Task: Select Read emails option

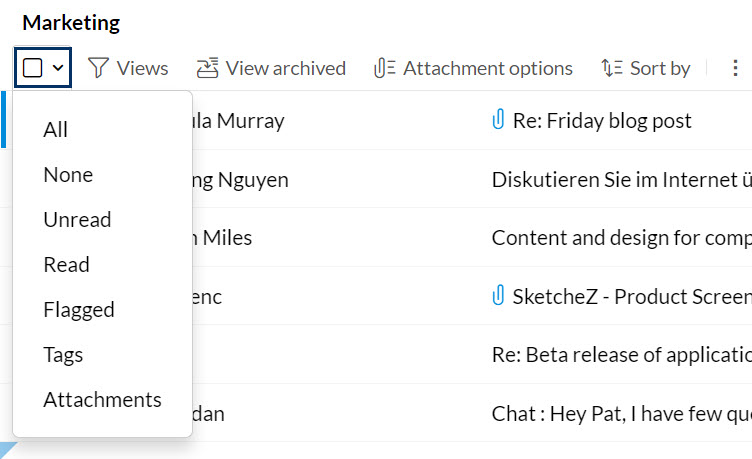Action: (x=66, y=265)
